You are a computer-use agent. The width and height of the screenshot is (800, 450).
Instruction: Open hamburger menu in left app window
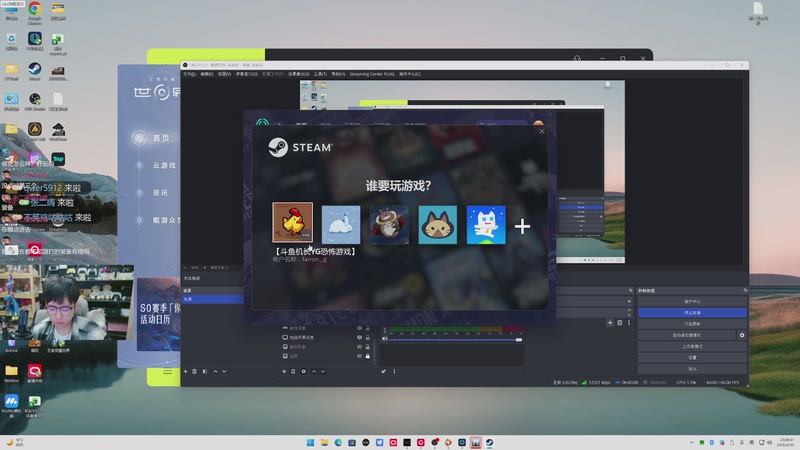pos(167,371)
